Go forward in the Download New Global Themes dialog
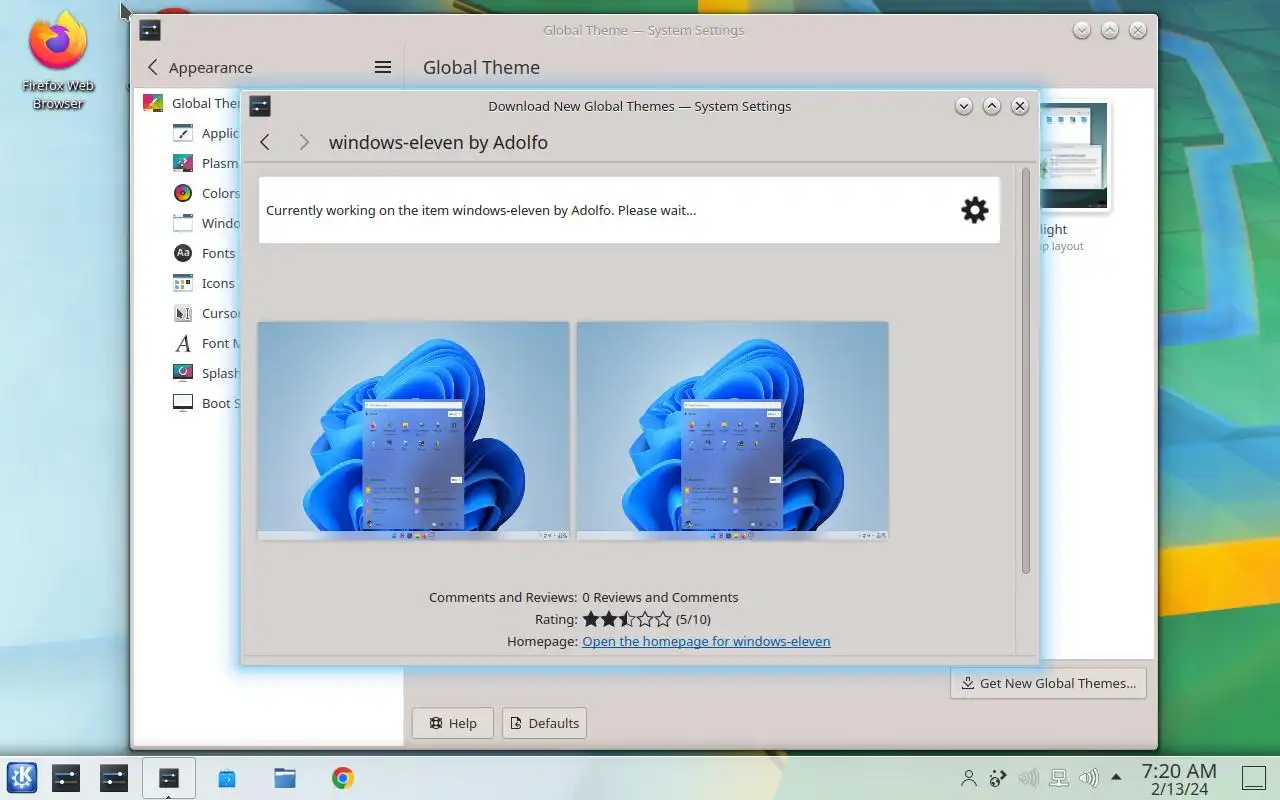This screenshot has height=800, width=1280. pos(304,142)
